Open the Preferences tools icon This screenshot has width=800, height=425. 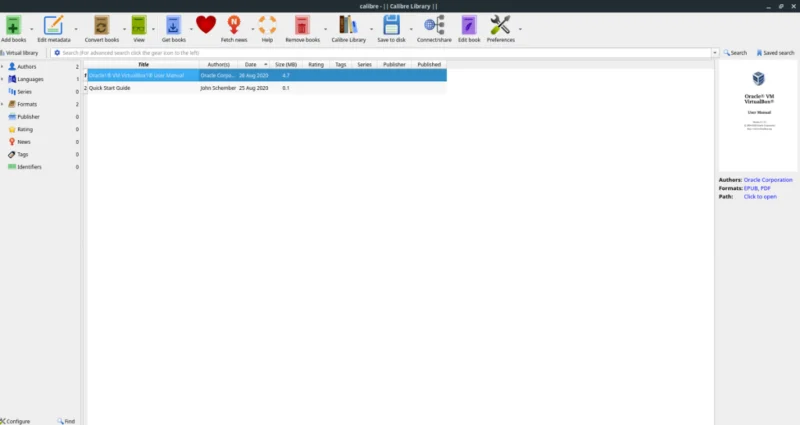click(500, 26)
